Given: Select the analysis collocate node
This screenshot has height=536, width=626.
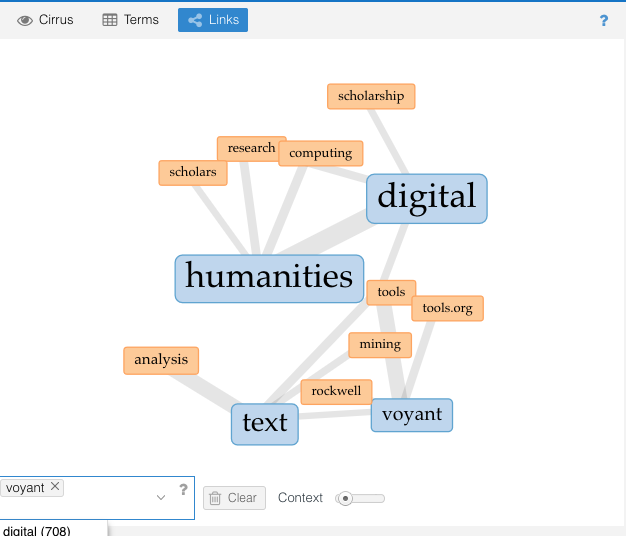Looking at the screenshot, I should [161, 360].
